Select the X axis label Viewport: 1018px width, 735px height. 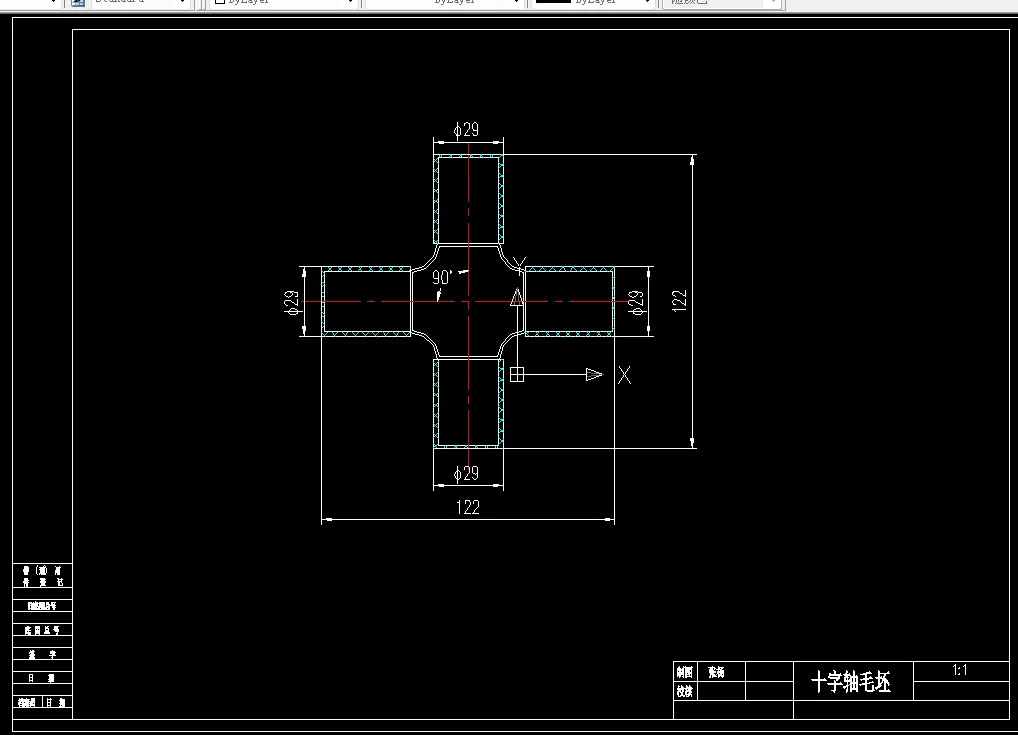[x=624, y=375]
